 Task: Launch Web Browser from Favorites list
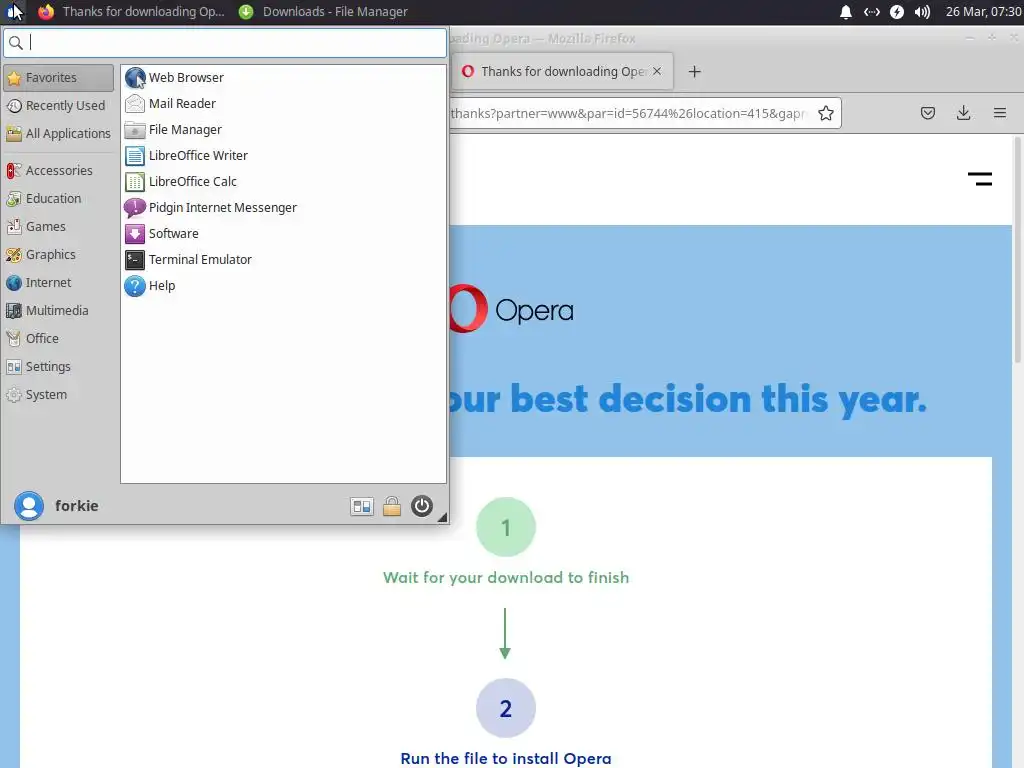coord(283,78)
